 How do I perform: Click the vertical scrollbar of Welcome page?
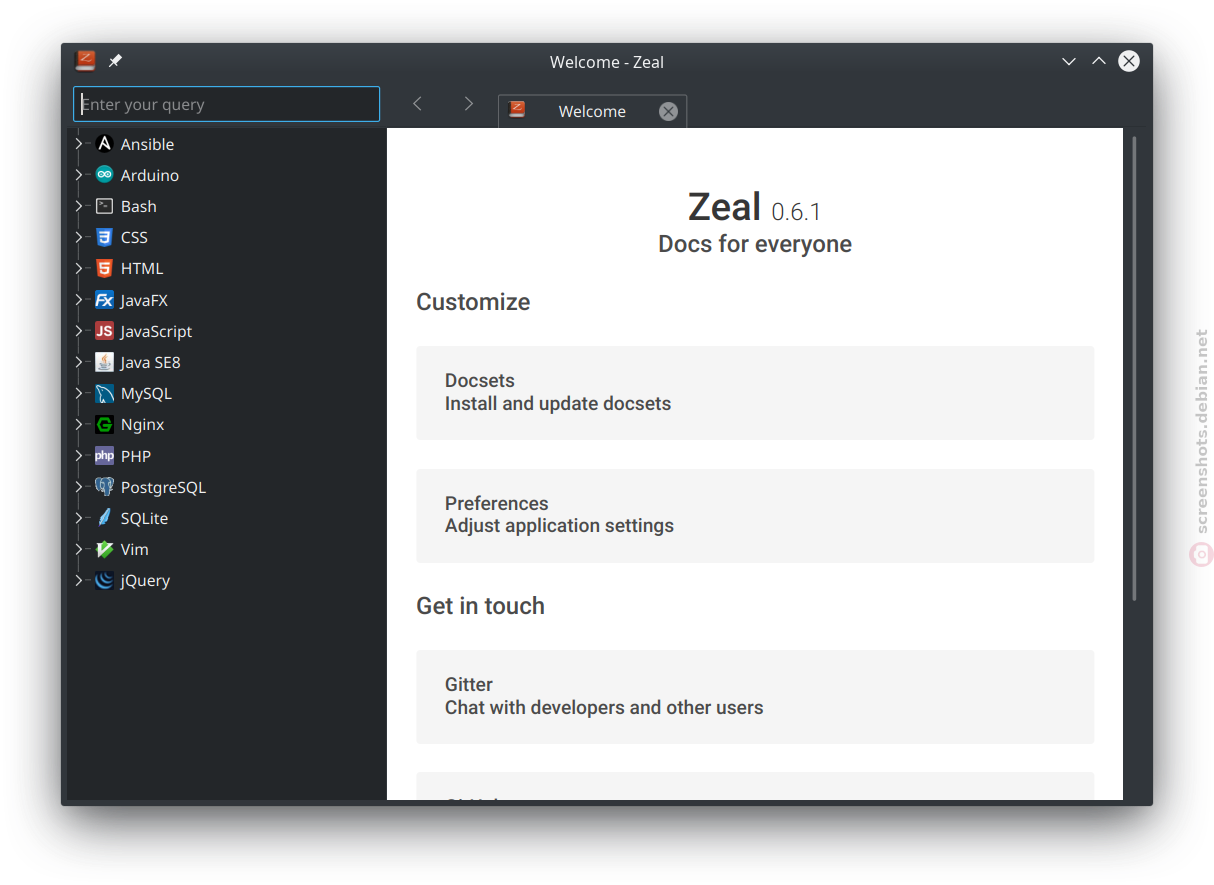click(x=1134, y=368)
